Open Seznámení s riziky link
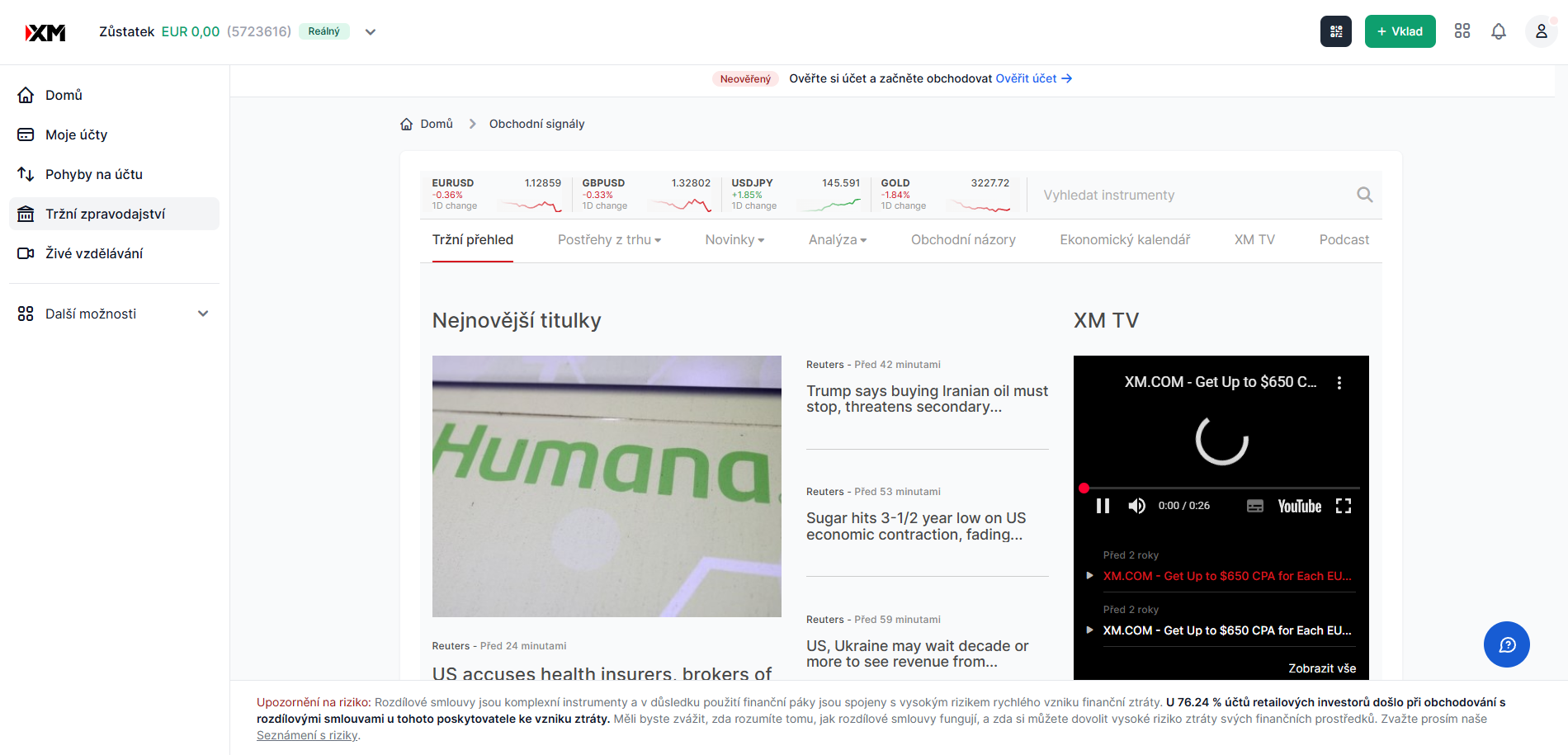1568x755 pixels. click(x=307, y=735)
